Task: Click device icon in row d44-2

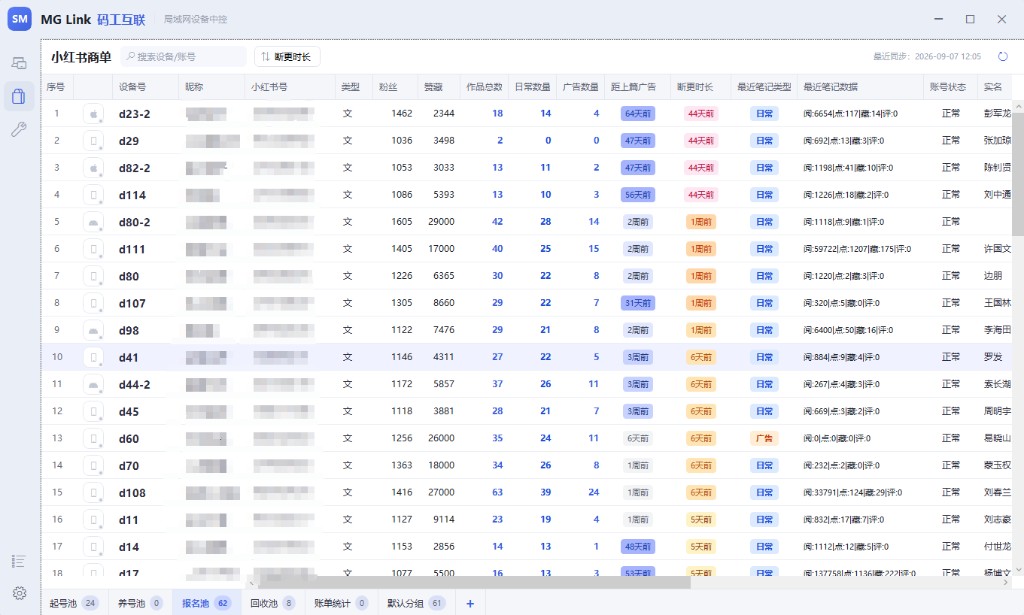Action: tap(93, 385)
